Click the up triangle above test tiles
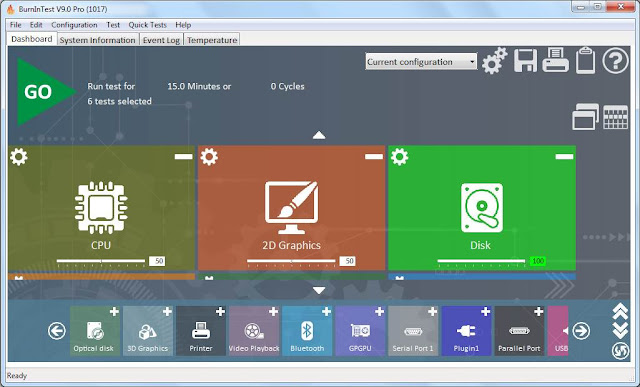640x387 pixels. point(319,135)
